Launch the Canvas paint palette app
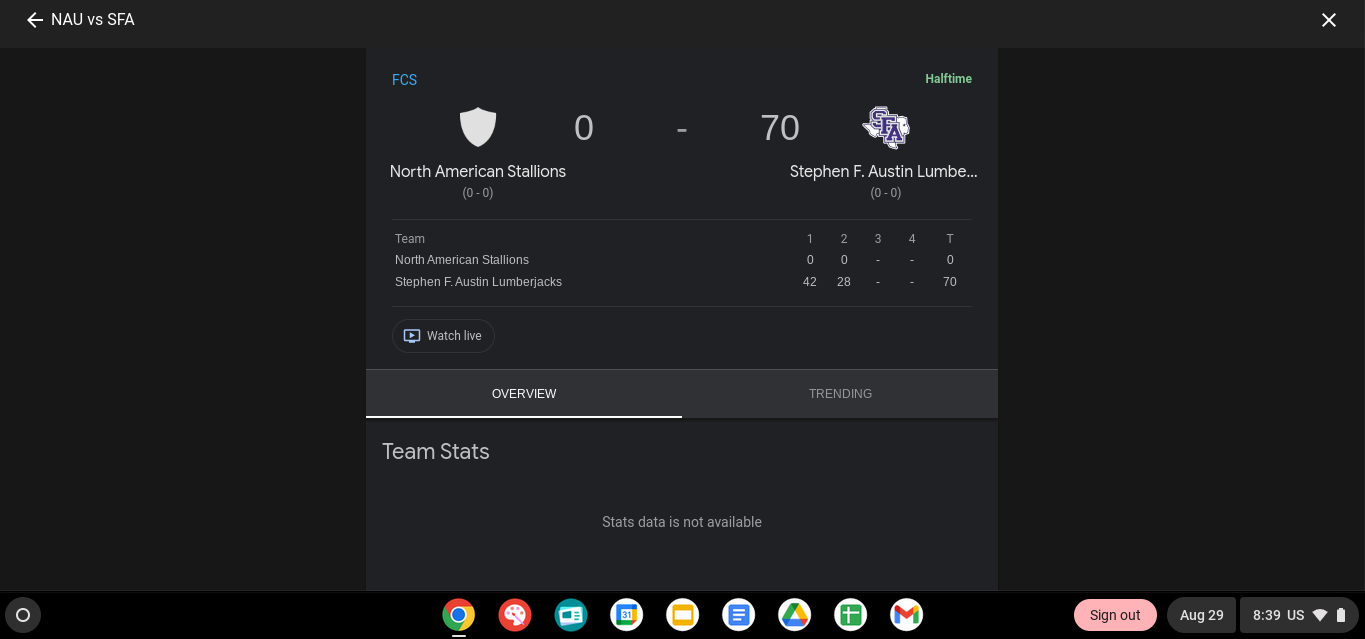The image size is (1365, 639). pos(515,615)
